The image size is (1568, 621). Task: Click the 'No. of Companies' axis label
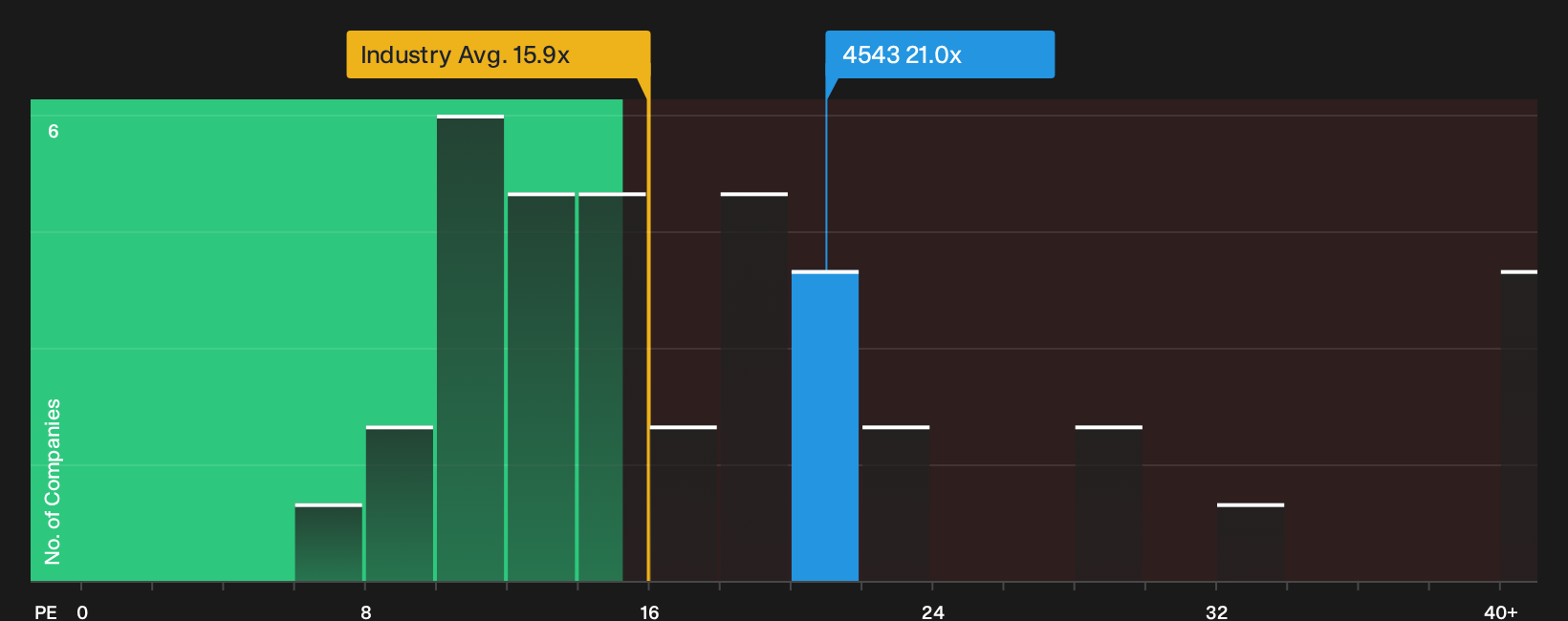click(53, 482)
